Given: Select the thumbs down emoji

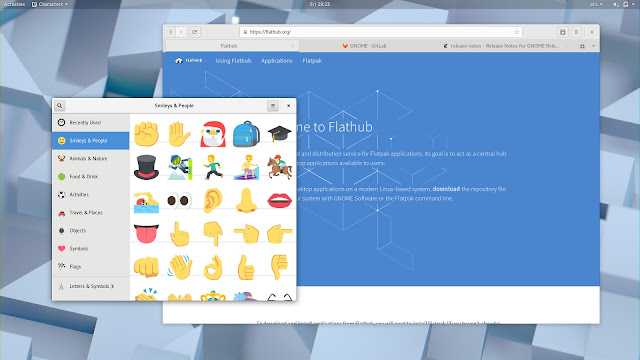Looking at the screenshot, I should pyautogui.click(x=280, y=267).
